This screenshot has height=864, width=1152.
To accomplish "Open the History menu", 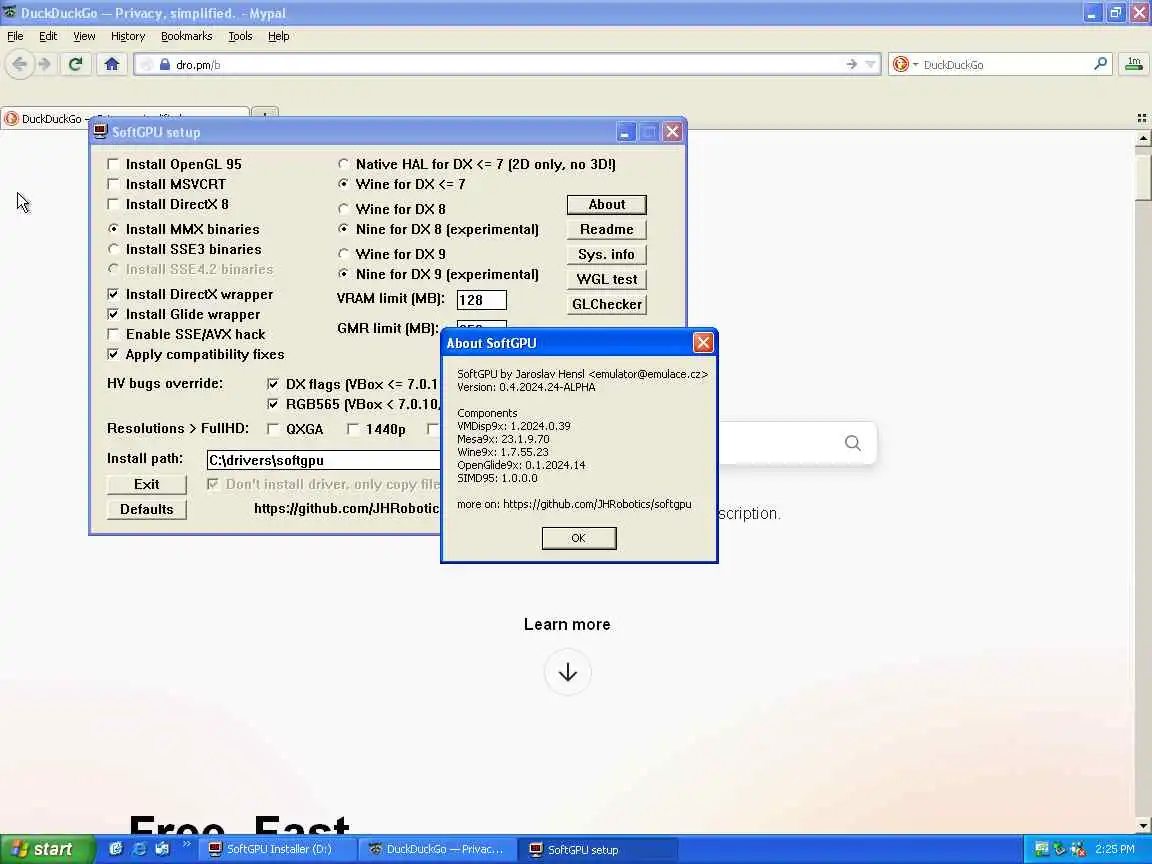I will (128, 36).
